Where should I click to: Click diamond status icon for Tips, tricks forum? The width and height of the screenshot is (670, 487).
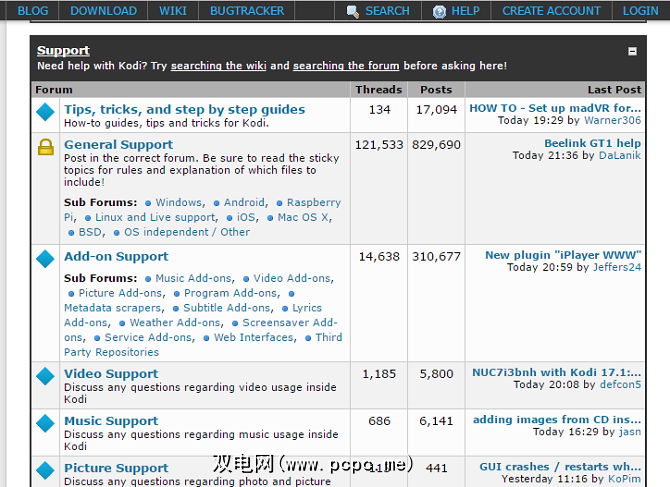click(x=45, y=112)
